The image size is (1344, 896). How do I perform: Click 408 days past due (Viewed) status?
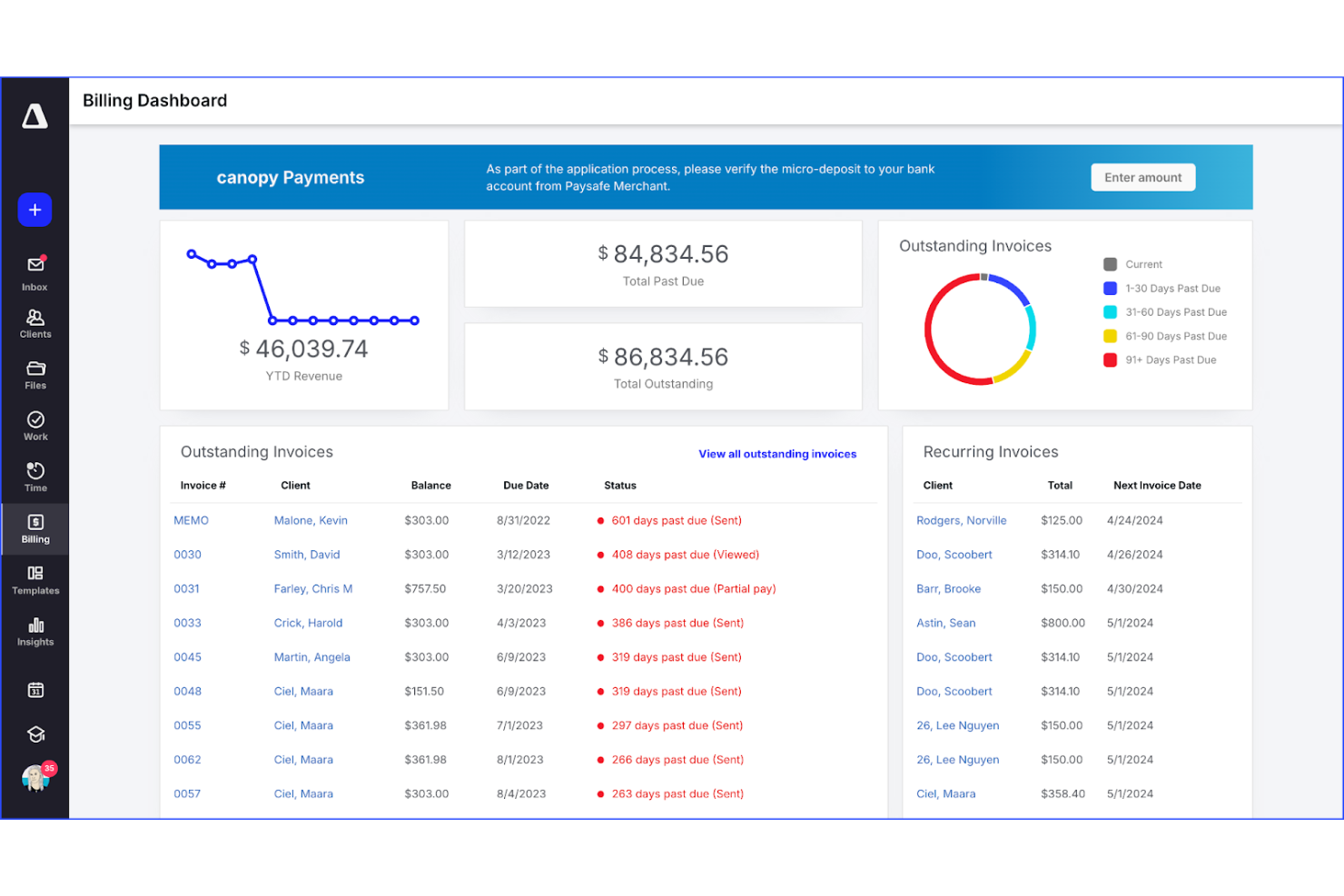686,555
